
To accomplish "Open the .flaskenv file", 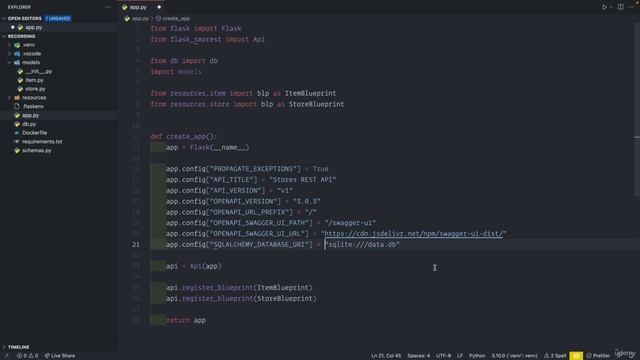I will click(x=33, y=106).
